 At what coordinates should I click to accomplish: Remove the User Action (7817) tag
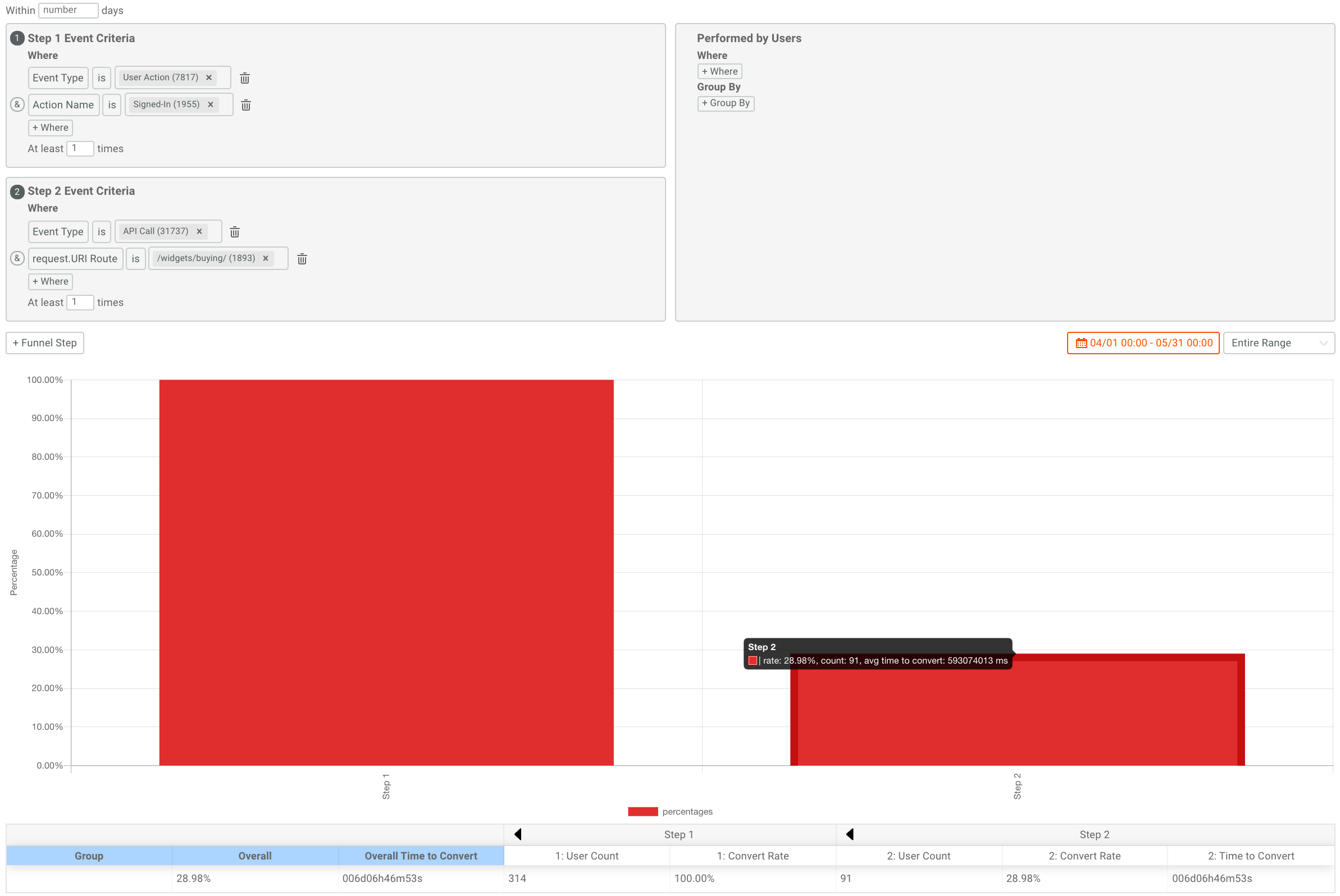click(x=209, y=77)
